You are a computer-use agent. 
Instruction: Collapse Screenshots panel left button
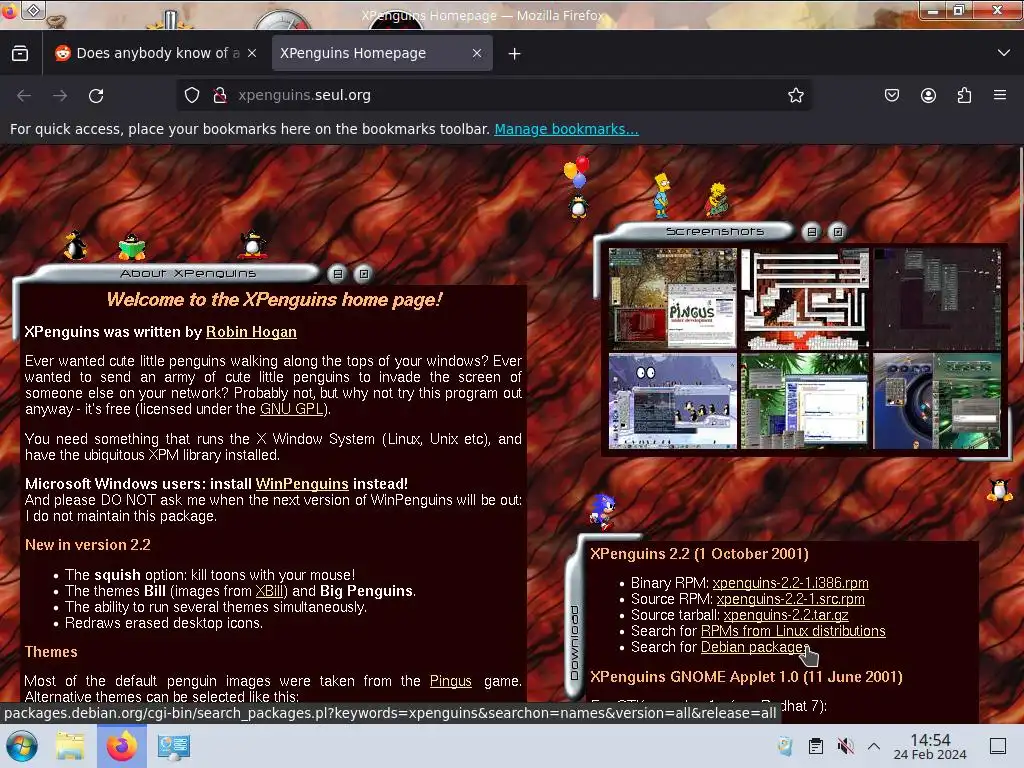(x=811, y=231)
